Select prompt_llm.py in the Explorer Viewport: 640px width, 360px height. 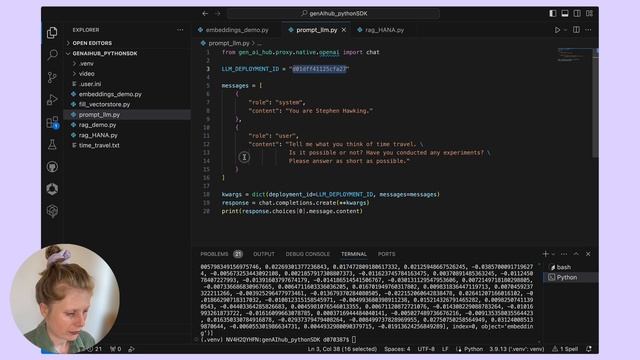(x=99, y=115)
